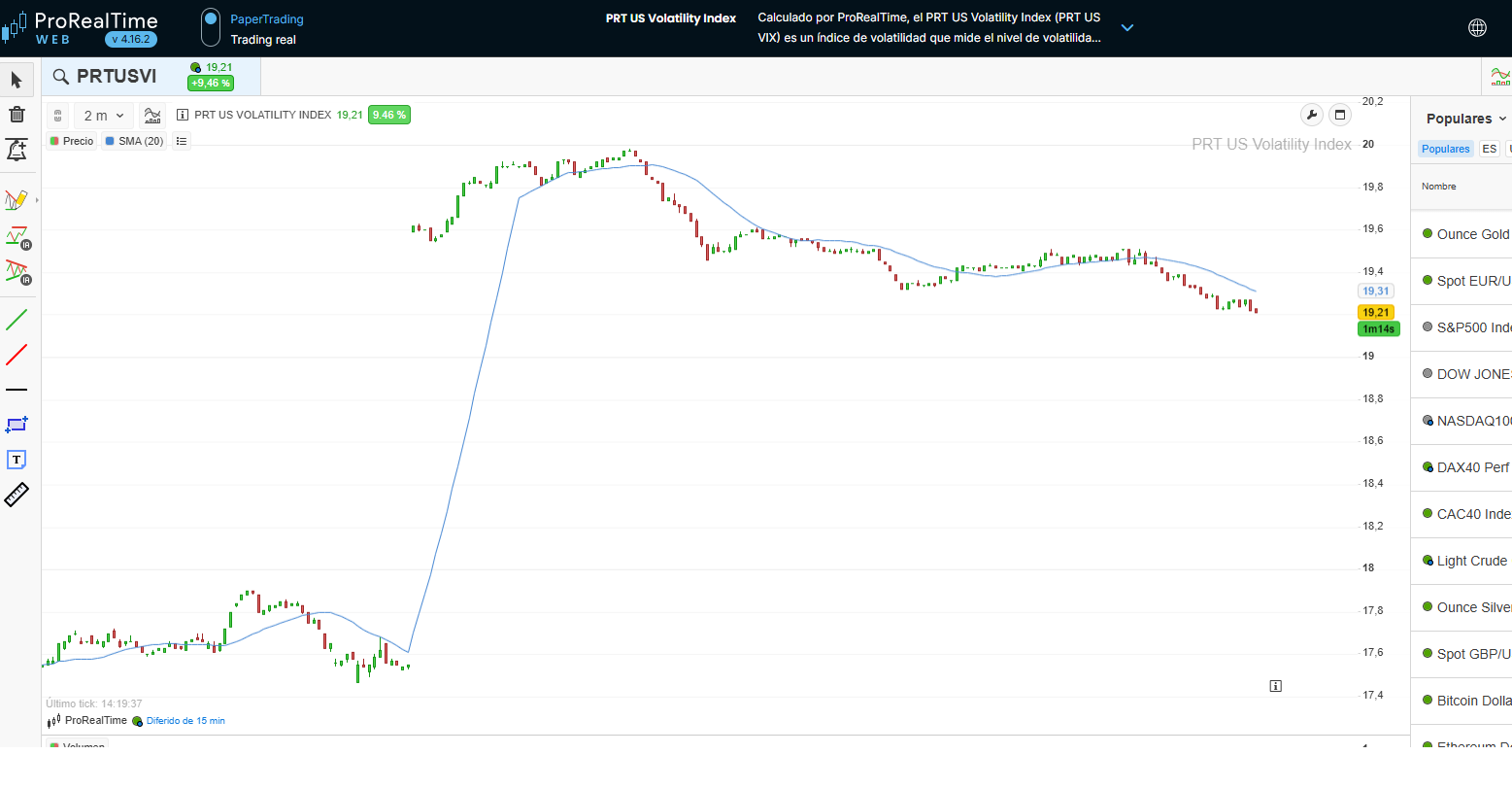
Task: Select the green trend line tool
Action: click(17, 320)
